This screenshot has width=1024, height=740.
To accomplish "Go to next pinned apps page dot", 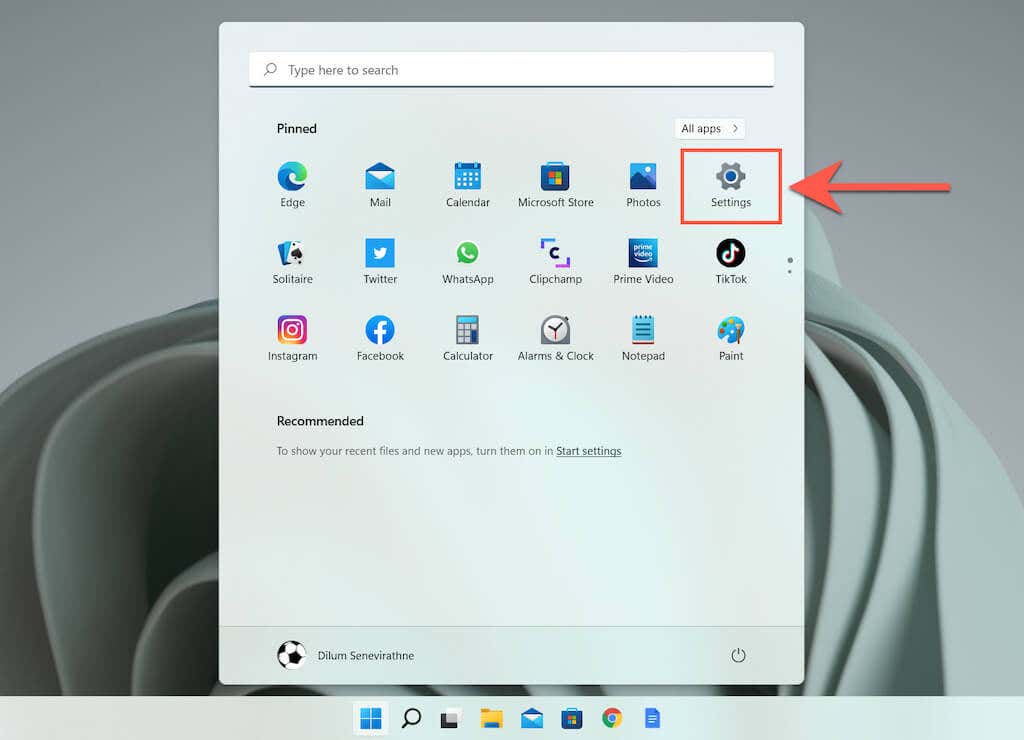I will [790, 271].
